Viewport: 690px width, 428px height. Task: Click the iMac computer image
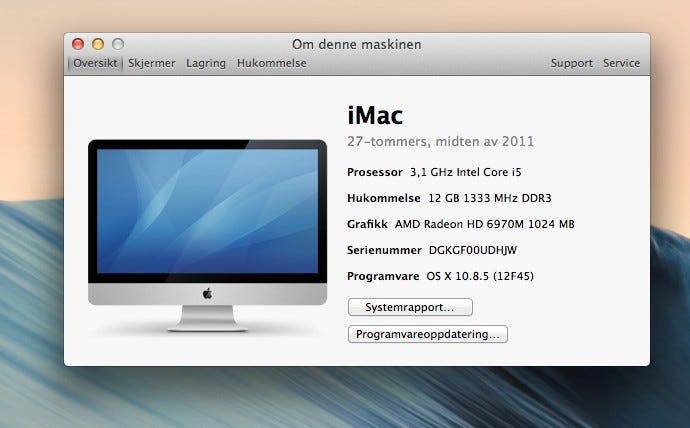click(207, 235)
